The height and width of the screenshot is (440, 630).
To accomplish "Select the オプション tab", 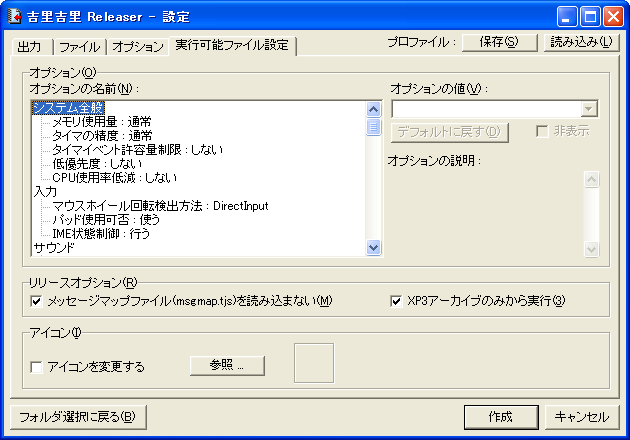I will point(137,47).
